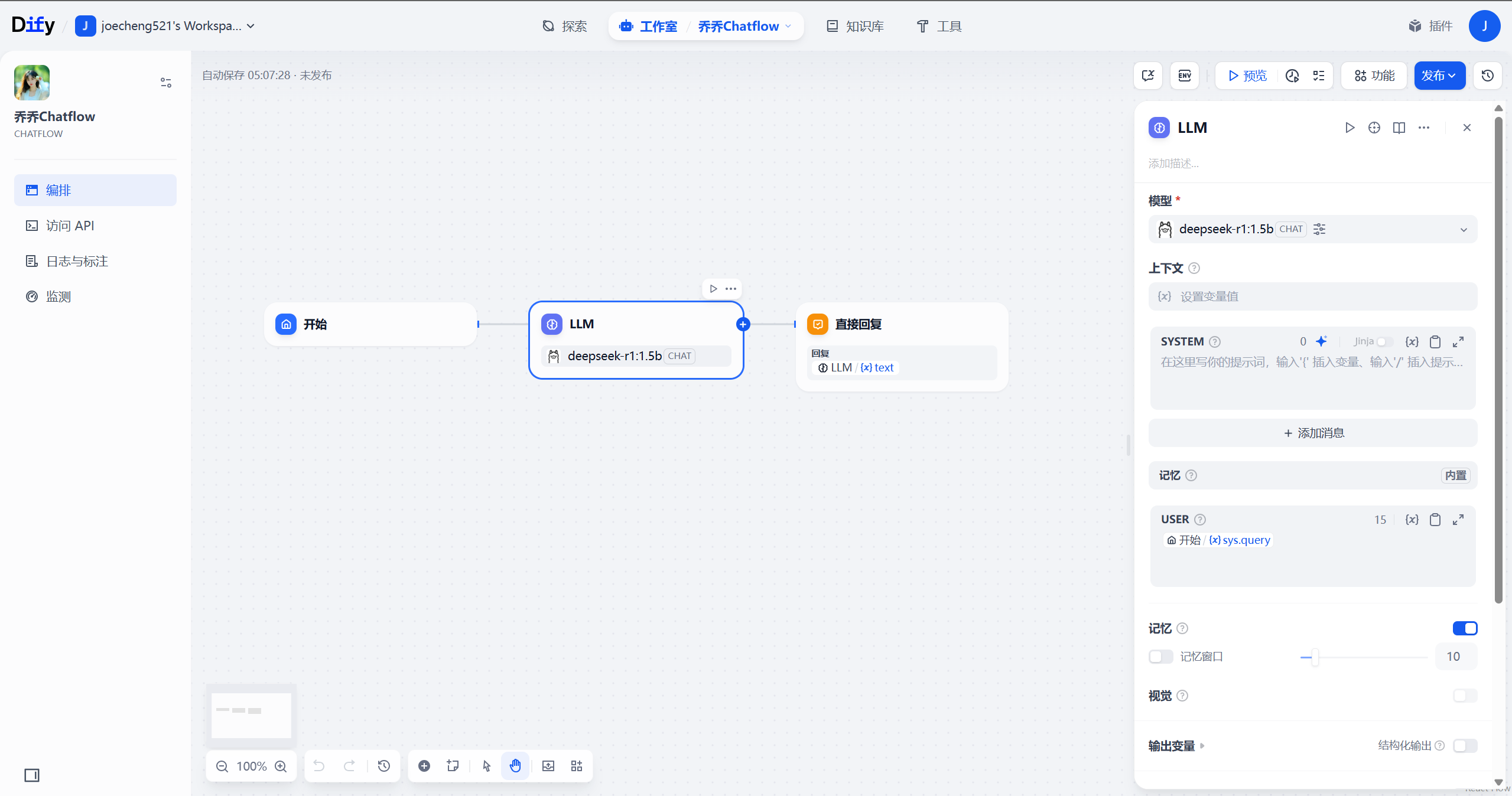Click the 功能 features button
The height and width of the screenshot is (796, 1512).
tap(1374, 76)
